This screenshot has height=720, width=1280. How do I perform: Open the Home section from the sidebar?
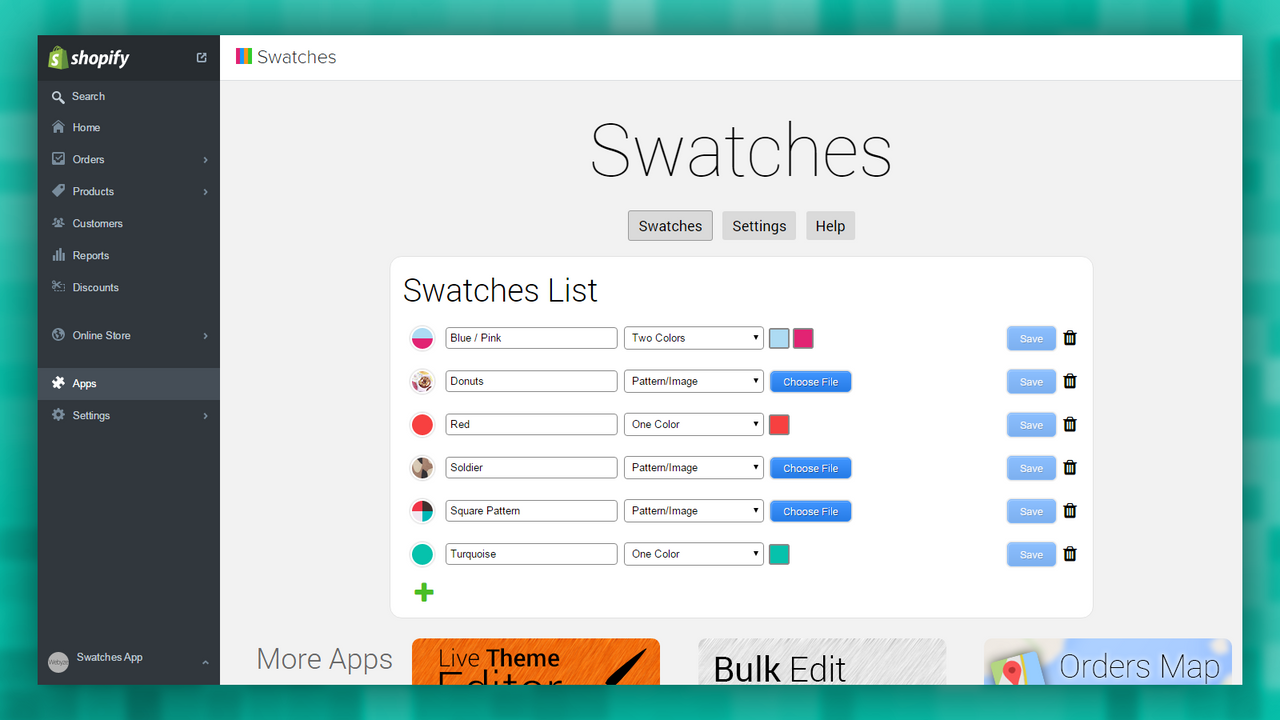(x=58, y=127)
